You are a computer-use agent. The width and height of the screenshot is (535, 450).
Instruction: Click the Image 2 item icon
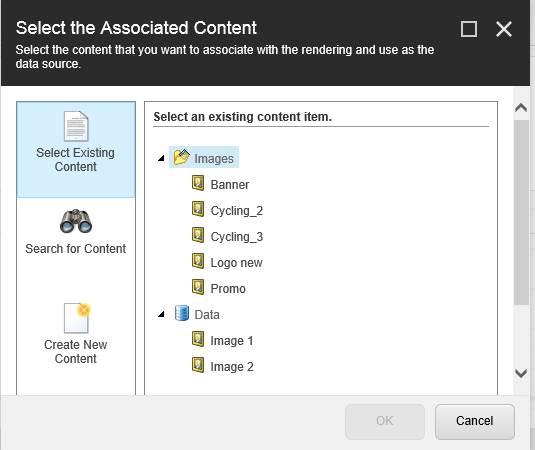point(198,365)
